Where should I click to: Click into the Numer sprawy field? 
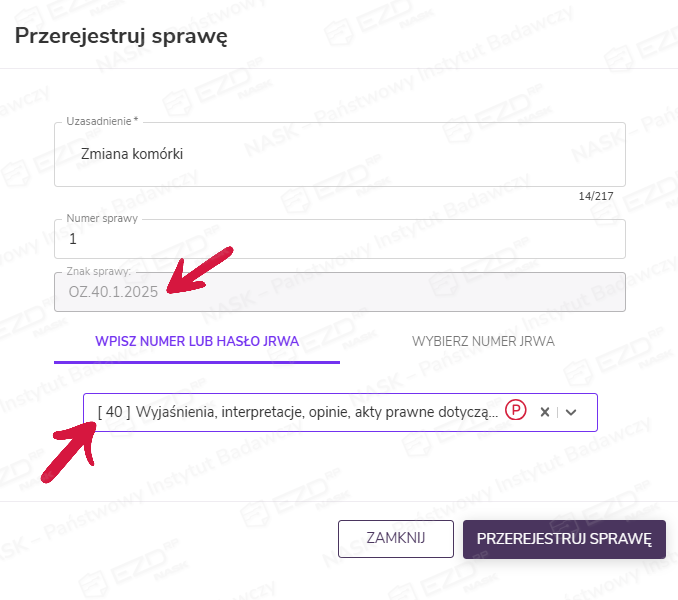pos(340,240)
